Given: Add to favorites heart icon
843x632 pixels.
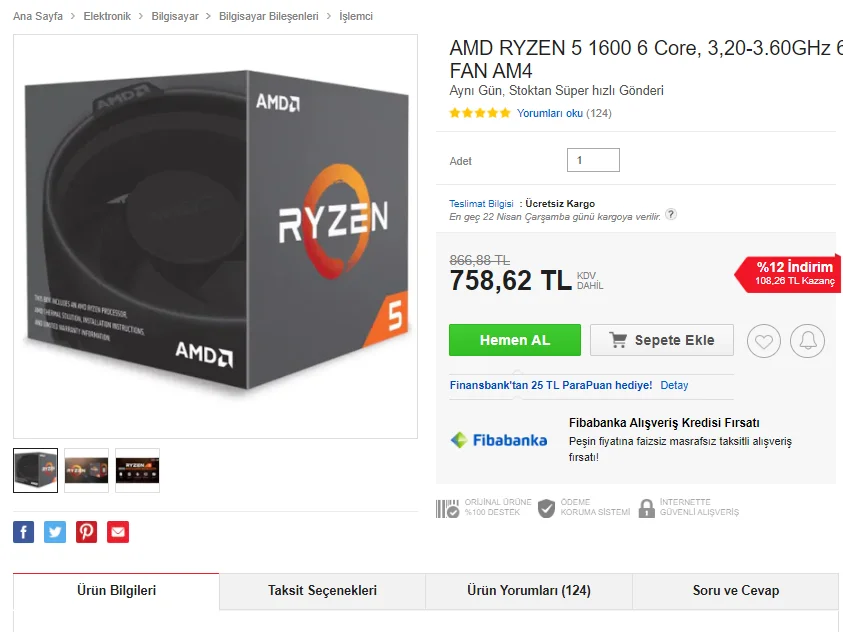Looking at the screenshot, I should [x=763, y=341].
